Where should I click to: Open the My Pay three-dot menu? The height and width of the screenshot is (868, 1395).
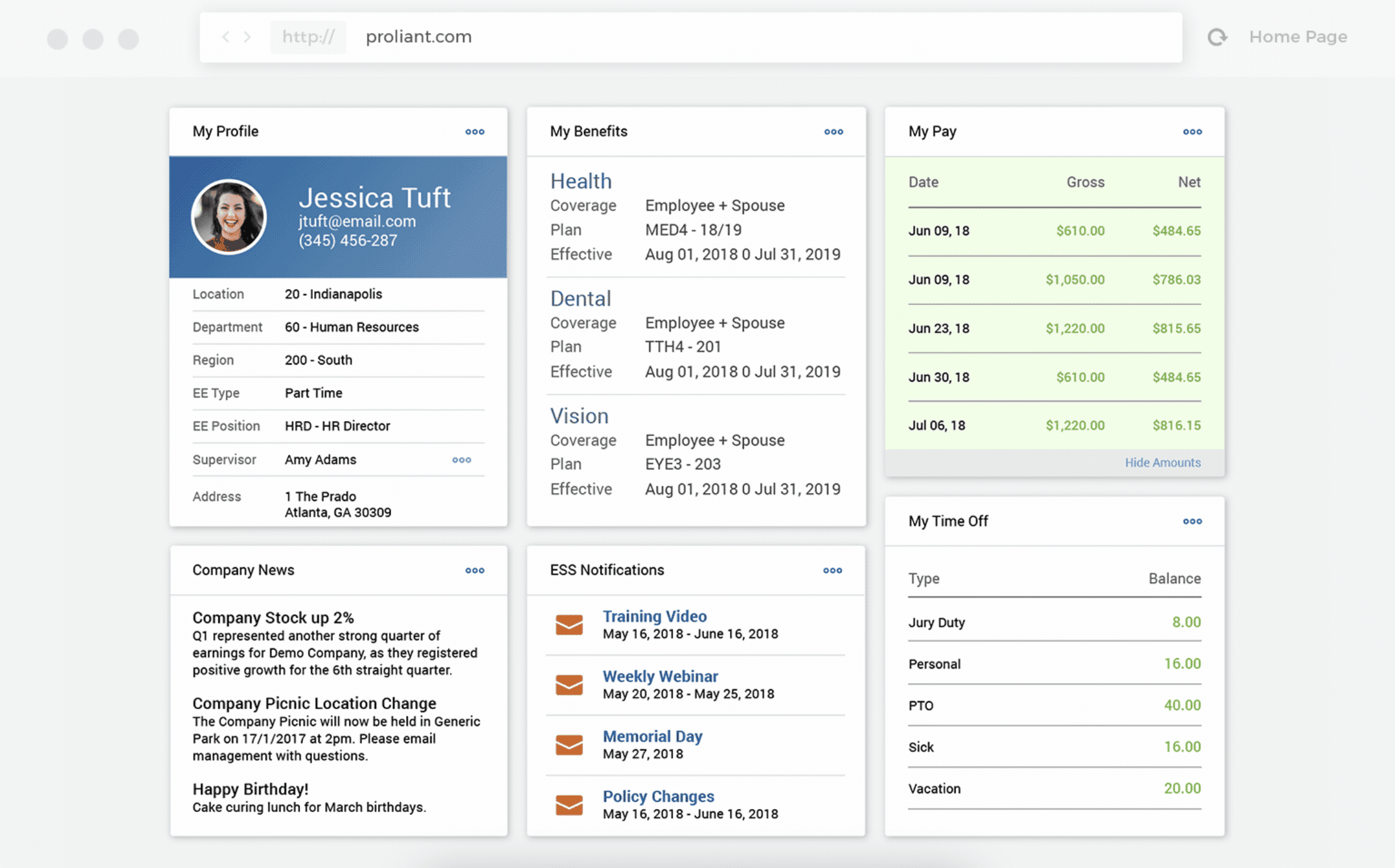coord(1192,131)
